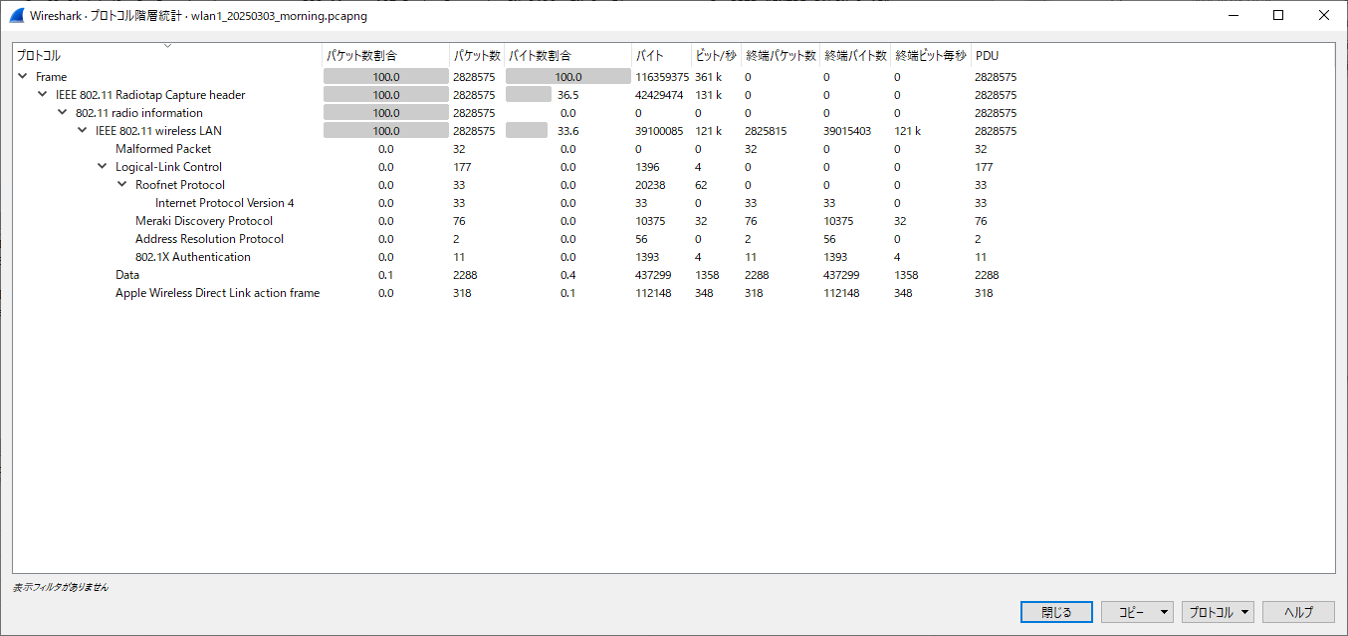This screenshot has height=636, width=1348.
Task: Collapse IEEE 802.11 Radiotap Capture header
Action: (42, 95)
